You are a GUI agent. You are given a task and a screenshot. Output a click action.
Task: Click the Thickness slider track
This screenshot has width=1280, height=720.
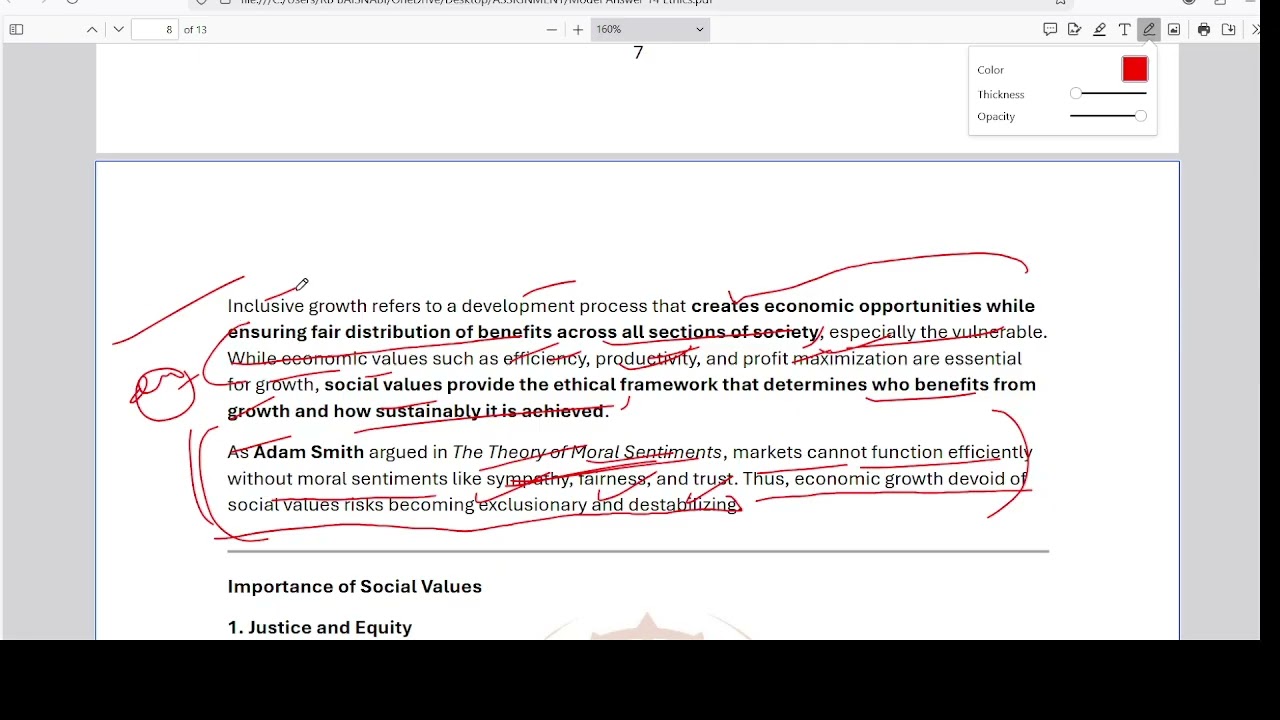pyautogui.click(x=1109, y=94)
